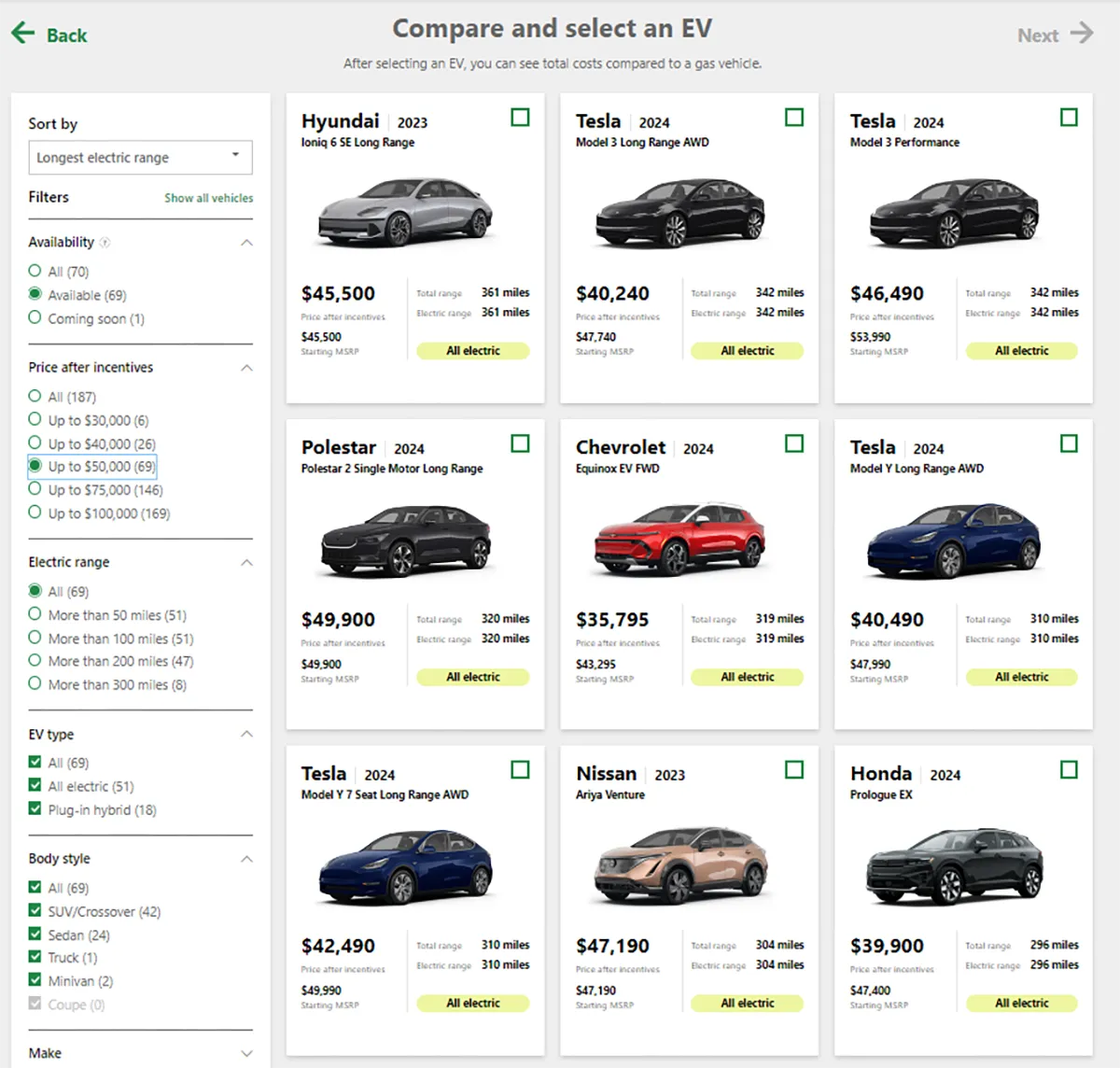The width and height of the screenshot is (1120, 1068).
Task: Click the Honda Prologue car image
Action: (x=954, y=865)
